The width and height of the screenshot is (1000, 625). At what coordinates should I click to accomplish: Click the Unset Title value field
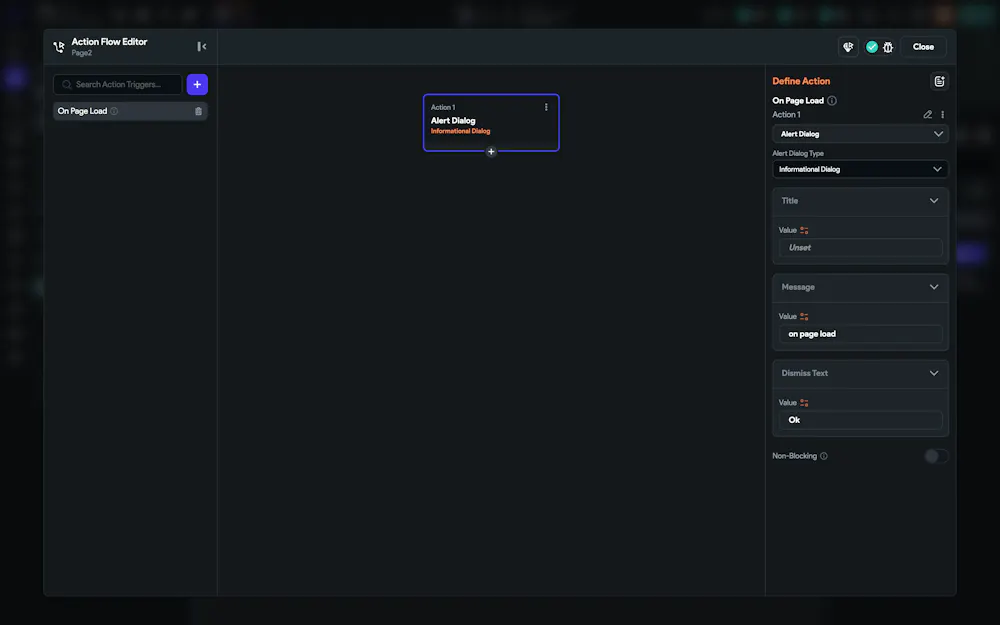click(860, 247)
